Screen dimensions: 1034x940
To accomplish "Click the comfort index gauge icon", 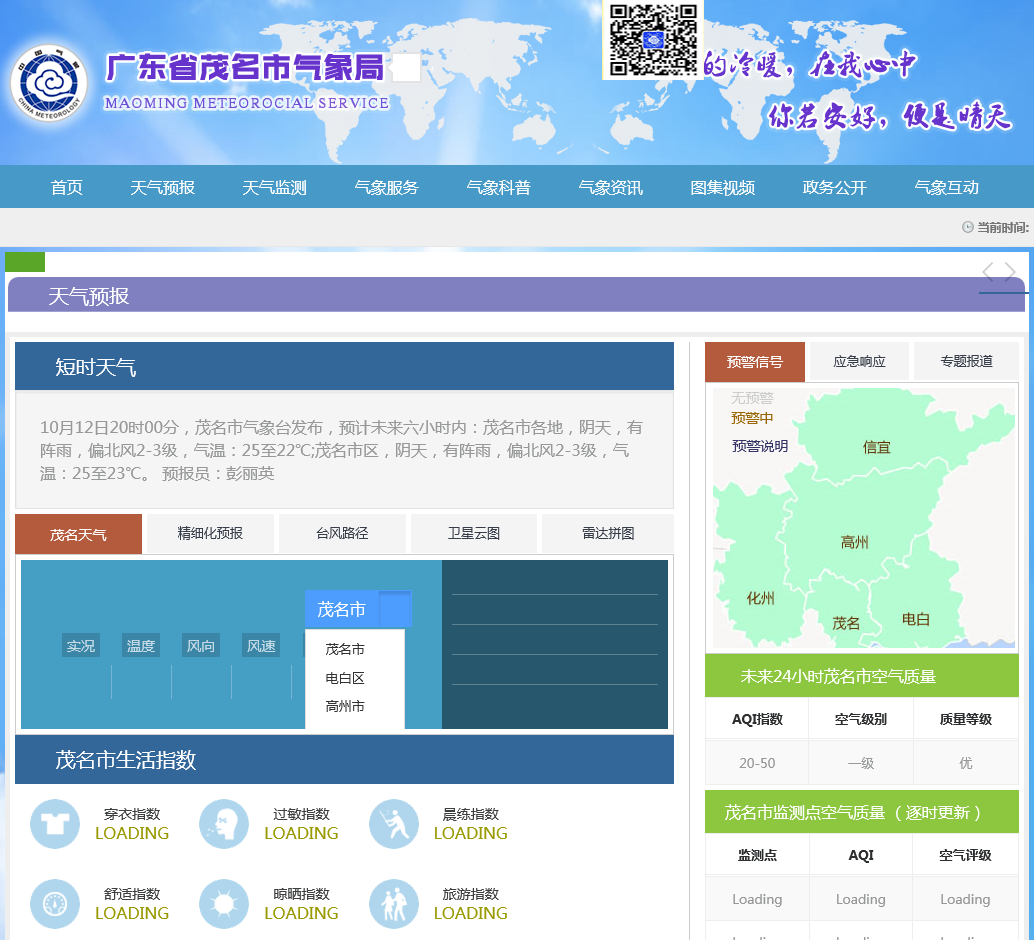I will [x=55, y=904].
